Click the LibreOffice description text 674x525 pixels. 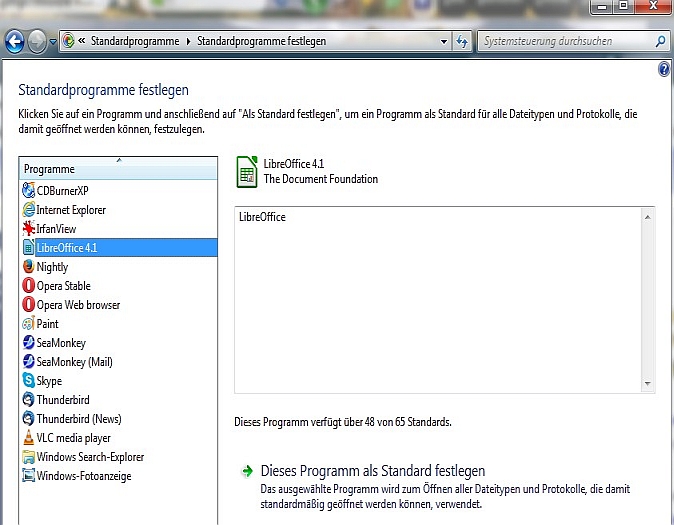262,217
